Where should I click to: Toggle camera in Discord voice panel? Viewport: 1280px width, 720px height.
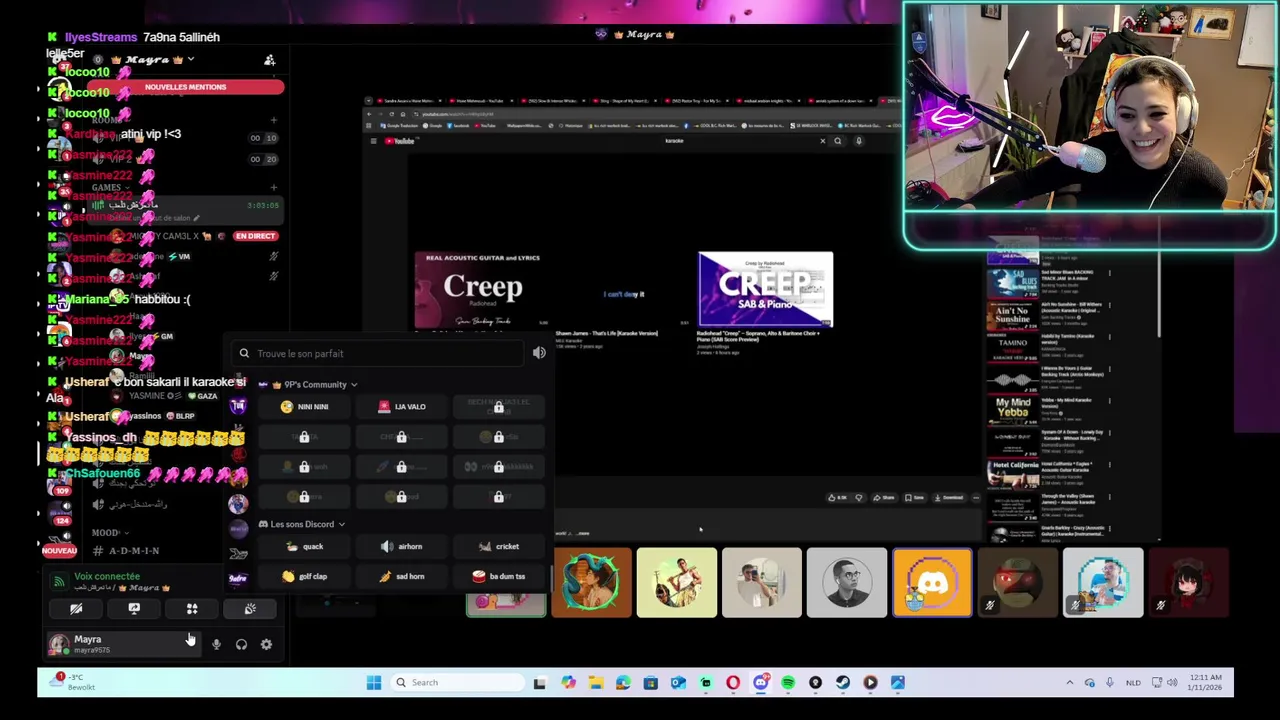pyautogui.click(x=76, y=609)
